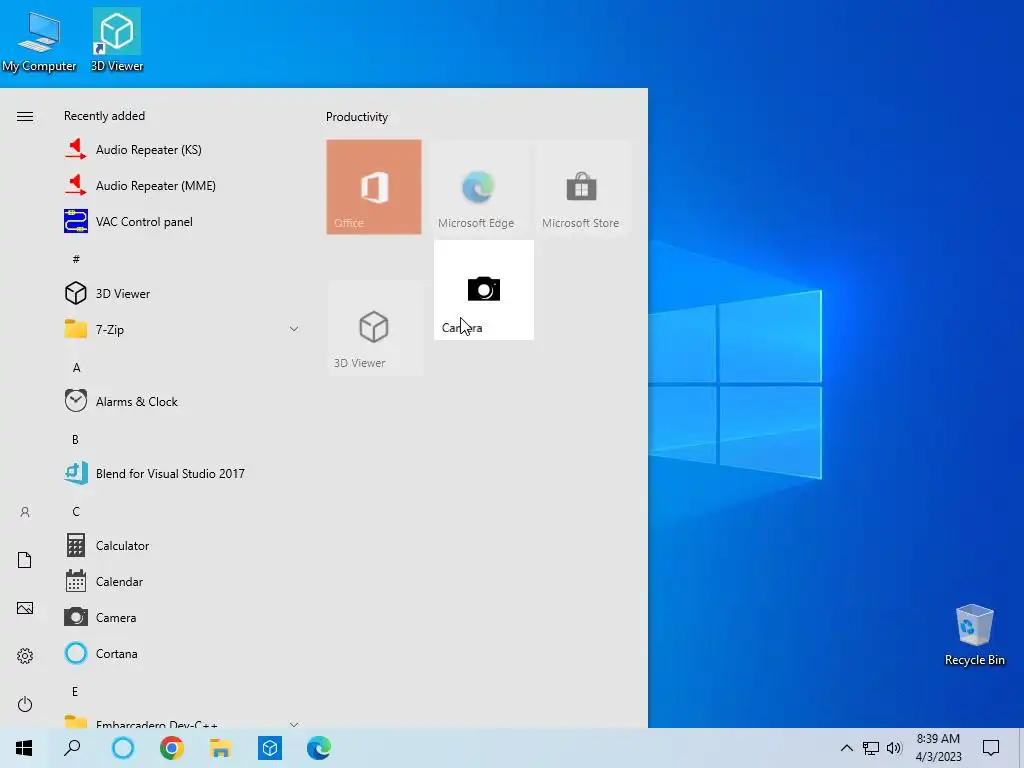Launch Microsoft Edge from the taskbar
Screen dimensions: 1024x768
pyautogui.click(x=319, y=748)
